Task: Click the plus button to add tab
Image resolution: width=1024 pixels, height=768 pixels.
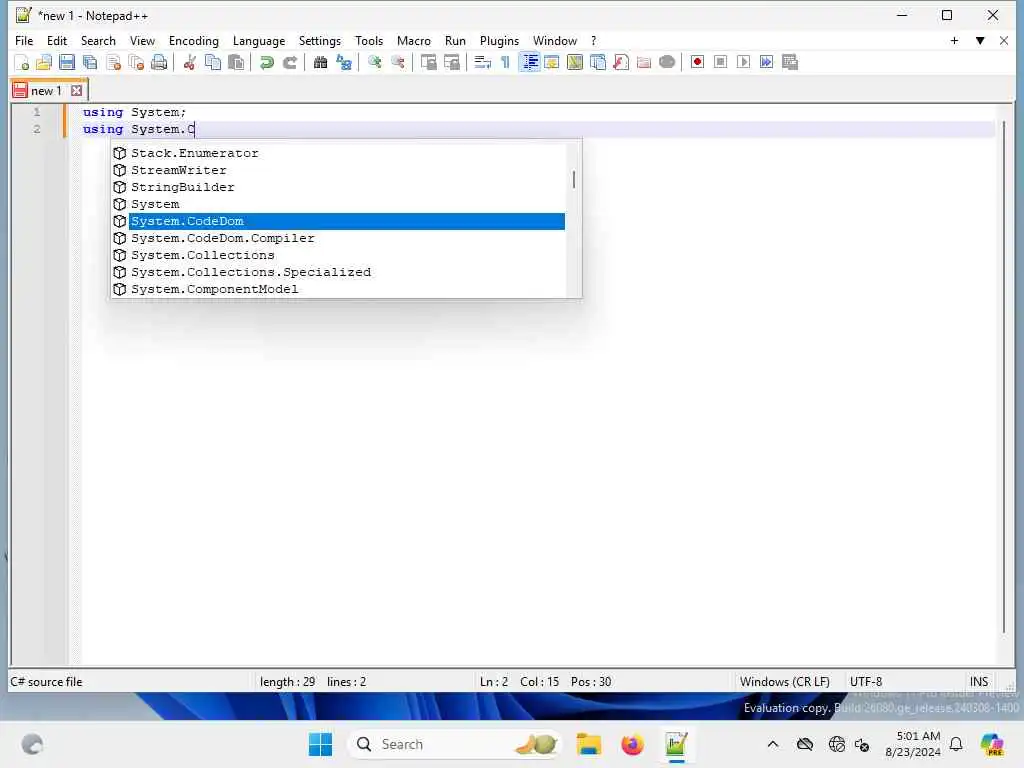Action: tap(954, 40)
